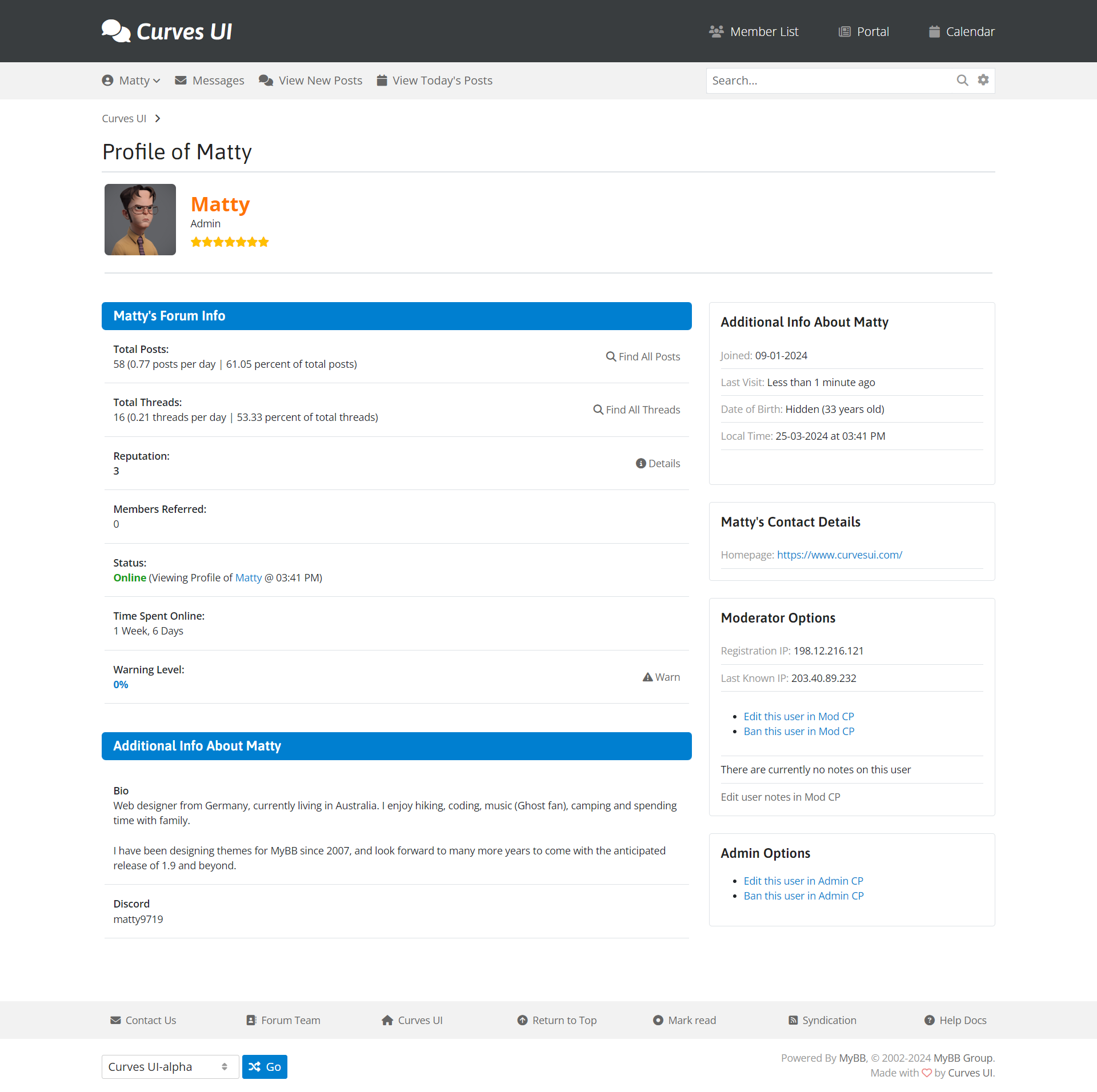Open advanced search gear icon
This screenshot has height=1092, width=1097.
coord(983,80)
